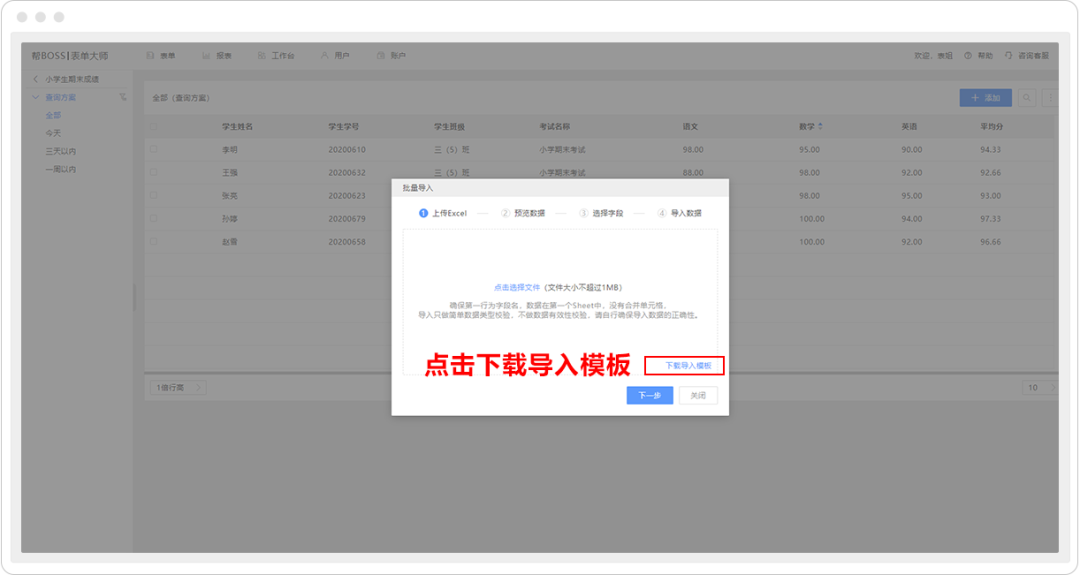Image resolution: width=1080 pixels, height=575 pixels.
Task: Click the filter icon next to 查询方案
Action: pyautogui.click(x=123, y=97)
